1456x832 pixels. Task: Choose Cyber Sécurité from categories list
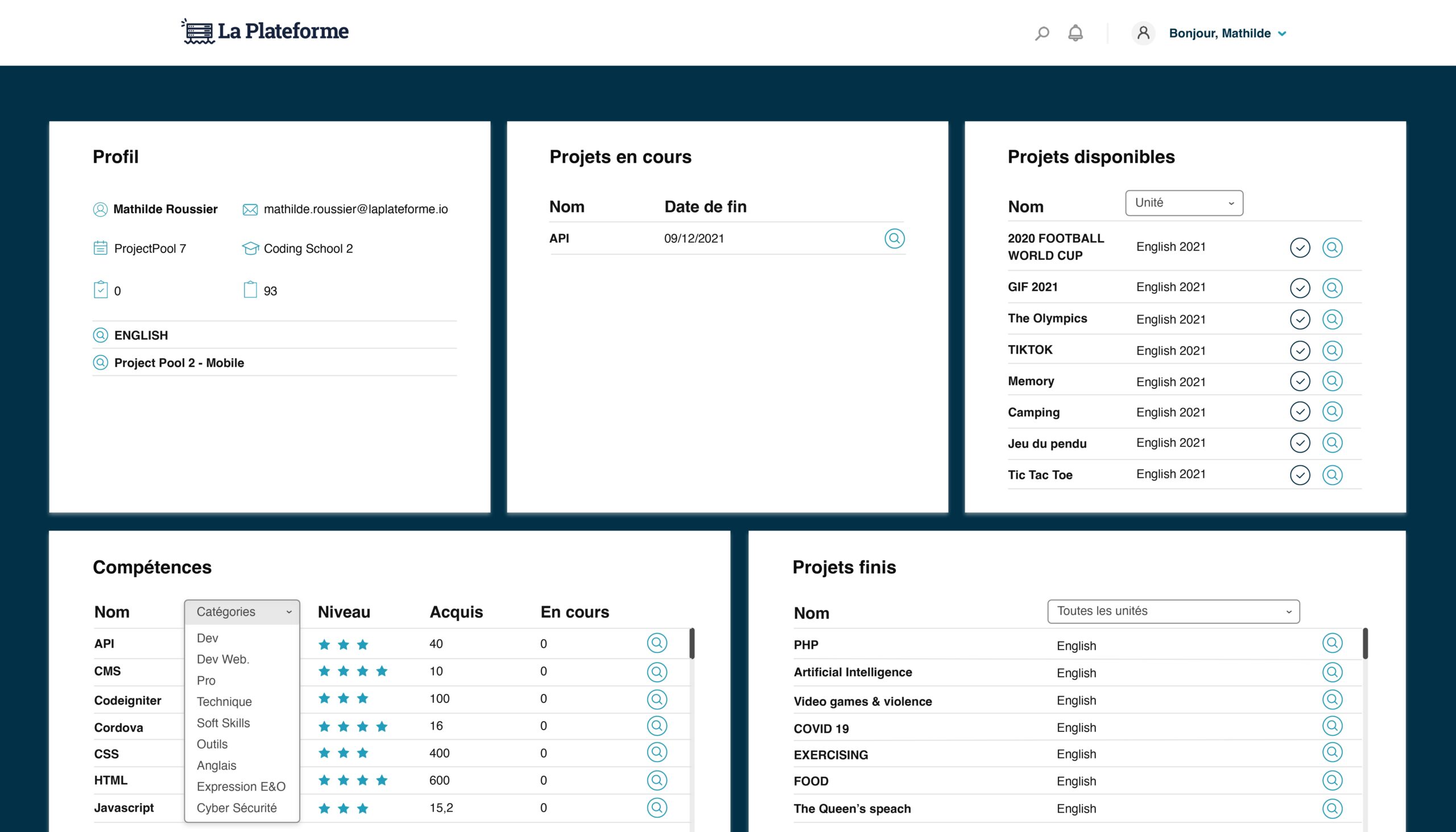(x=237, y=808)
